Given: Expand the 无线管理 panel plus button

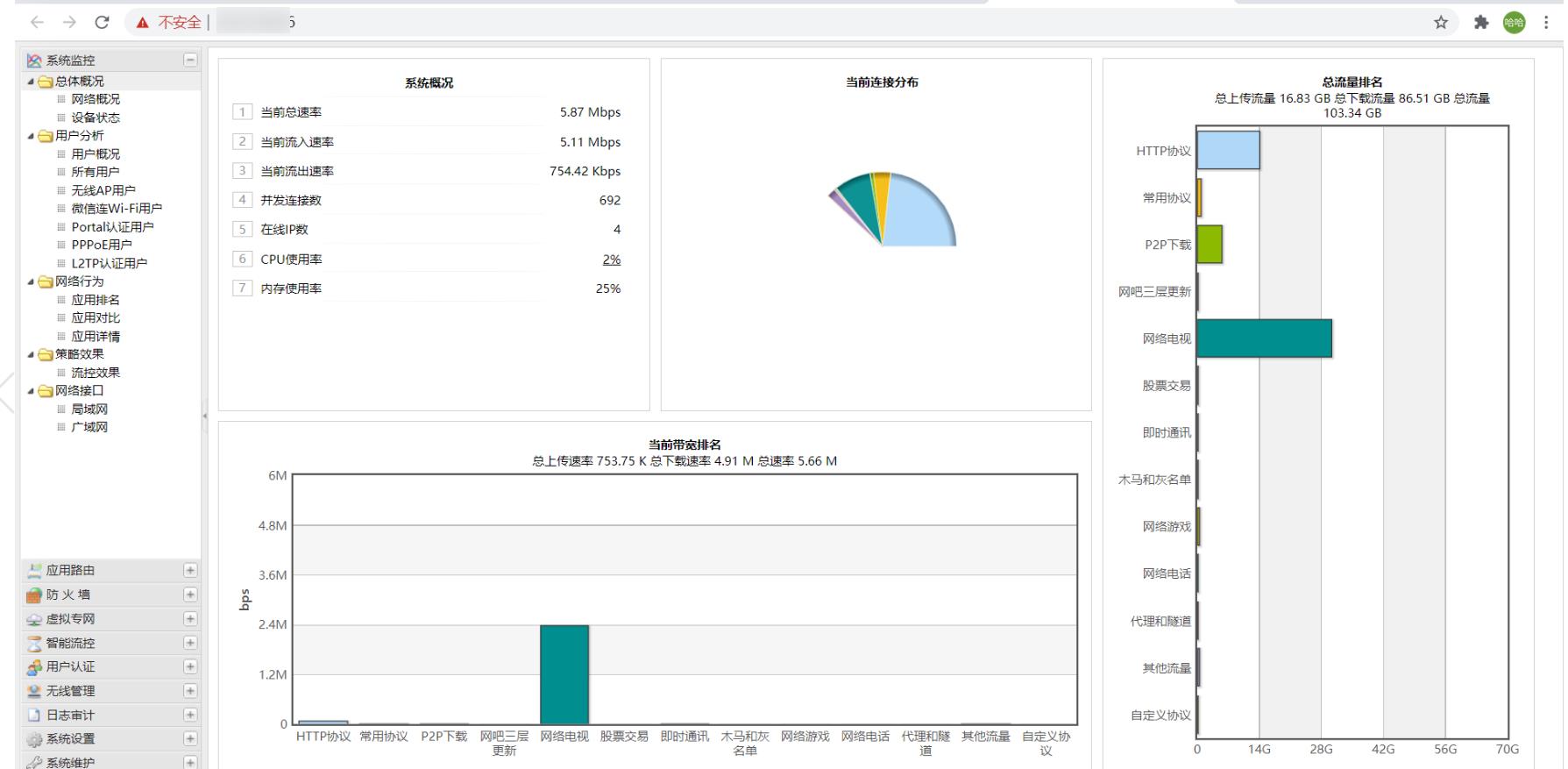Looking at the screenshot, I should pyautogui.click(x=190, y=691).
